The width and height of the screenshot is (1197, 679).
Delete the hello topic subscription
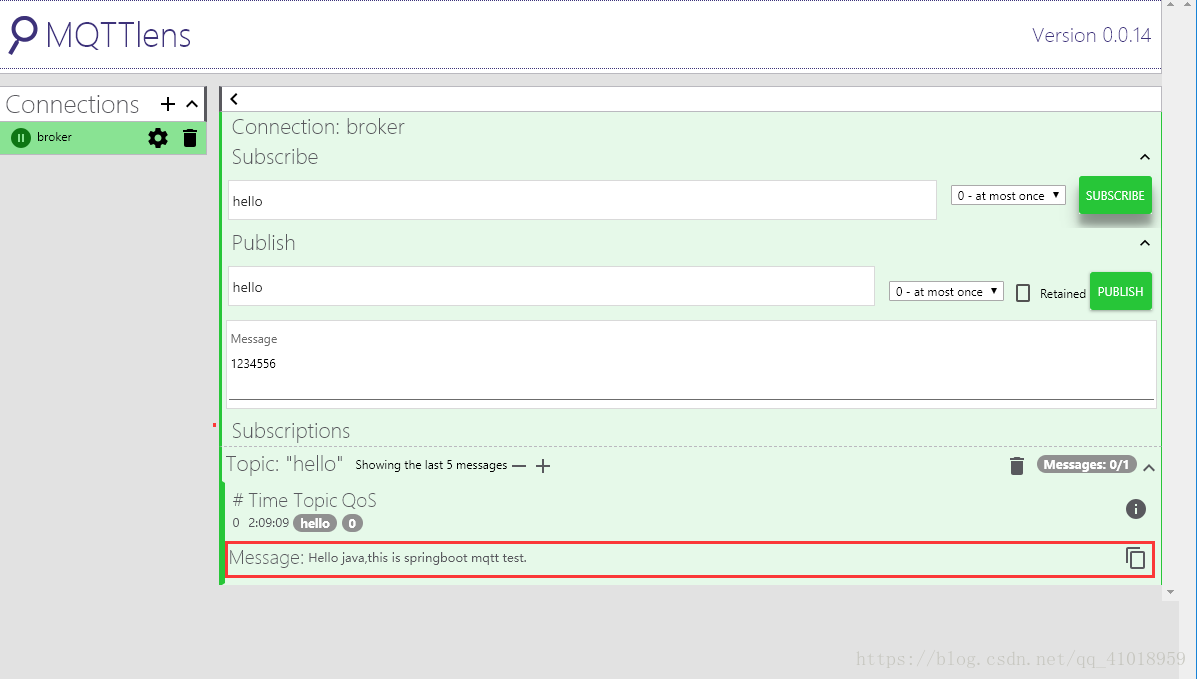[1017, 464]
